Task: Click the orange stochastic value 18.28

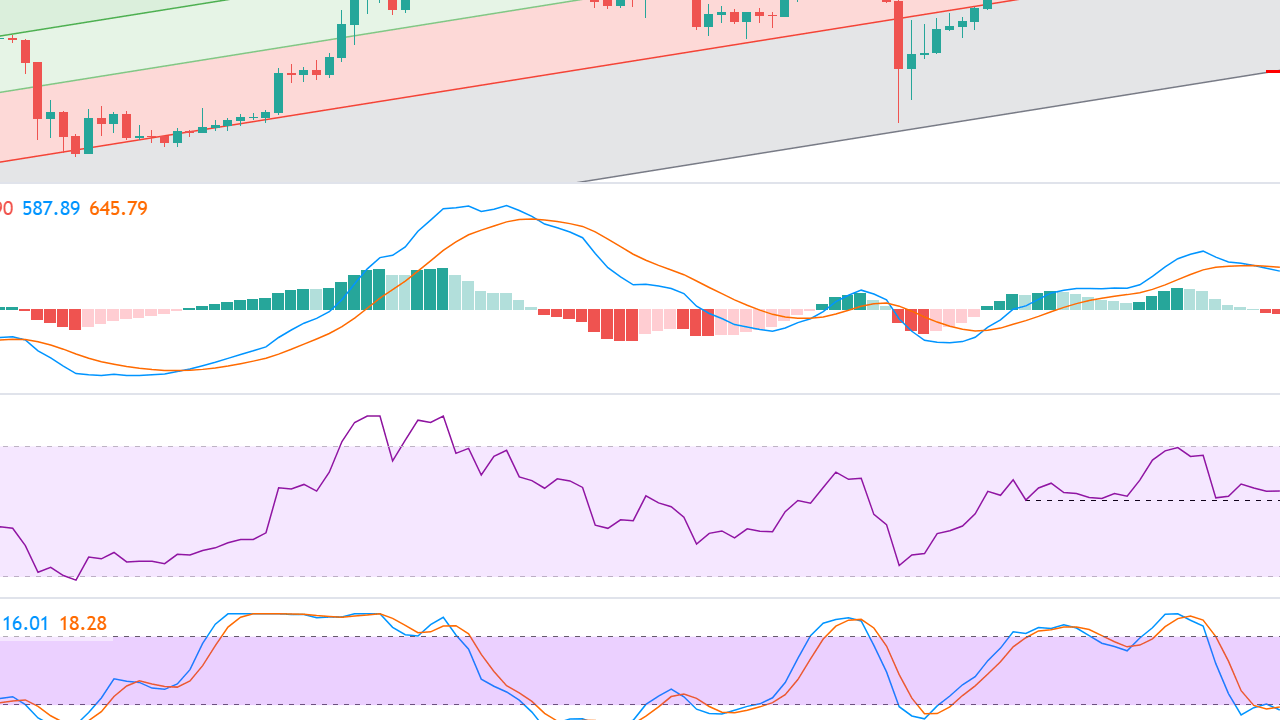Action: [x=83, y=624]
